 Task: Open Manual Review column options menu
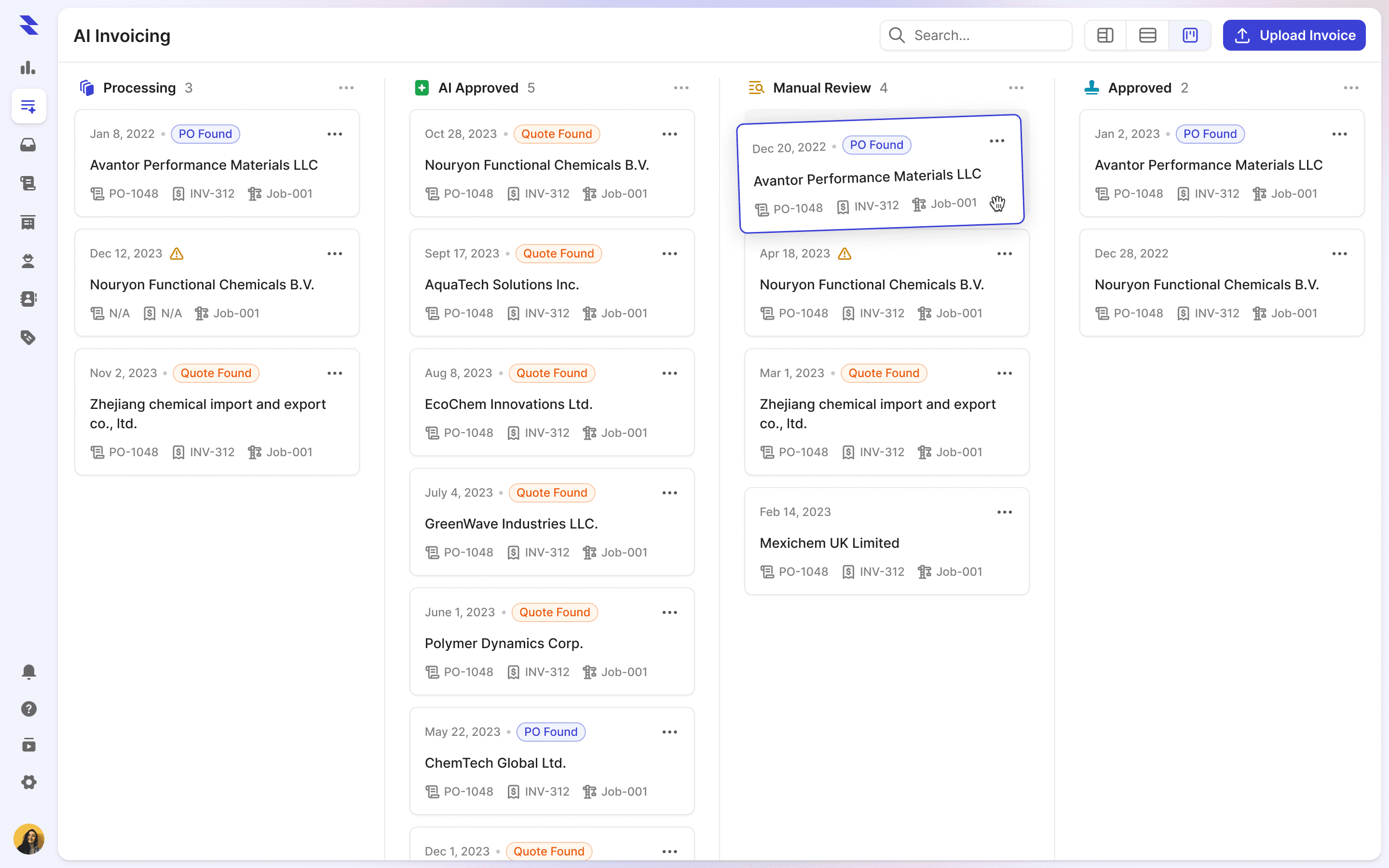click(x=1016, y=88)
